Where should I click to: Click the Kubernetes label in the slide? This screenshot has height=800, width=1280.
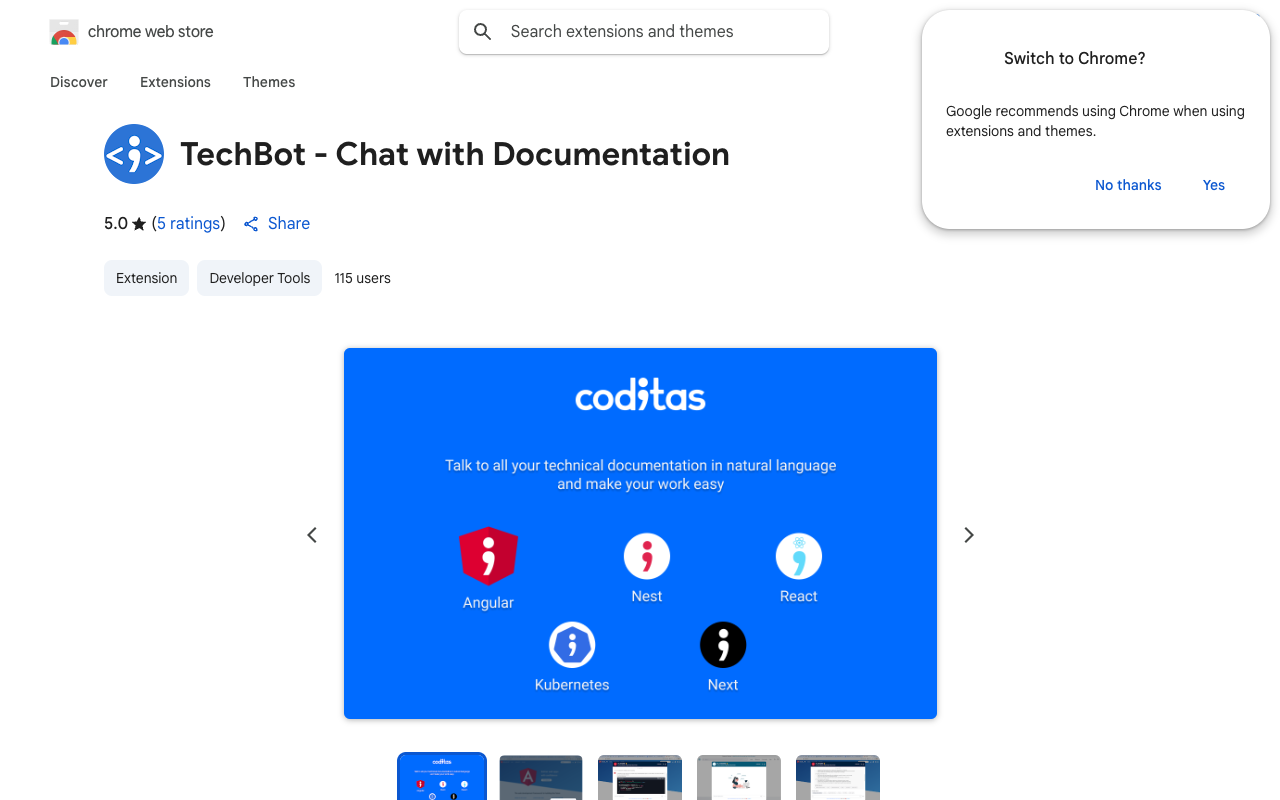[572, 685]
